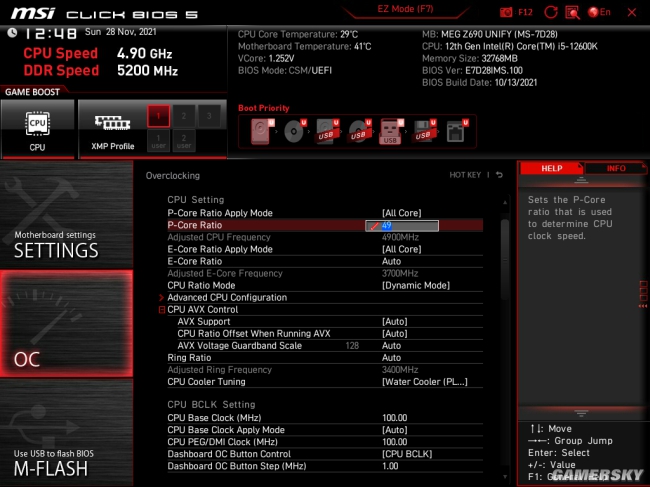Select XMP profile 1

click(158, 116)
